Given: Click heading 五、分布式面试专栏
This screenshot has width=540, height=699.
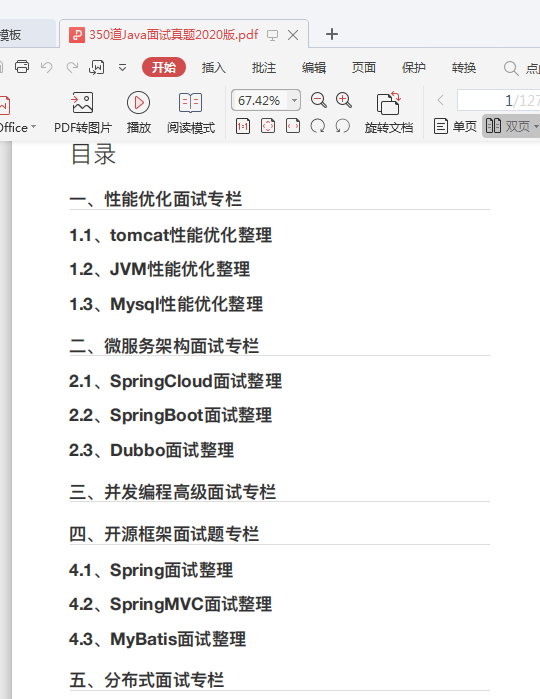Looking at the screenshot, I should pyautogui.click(x=147, y=680).
